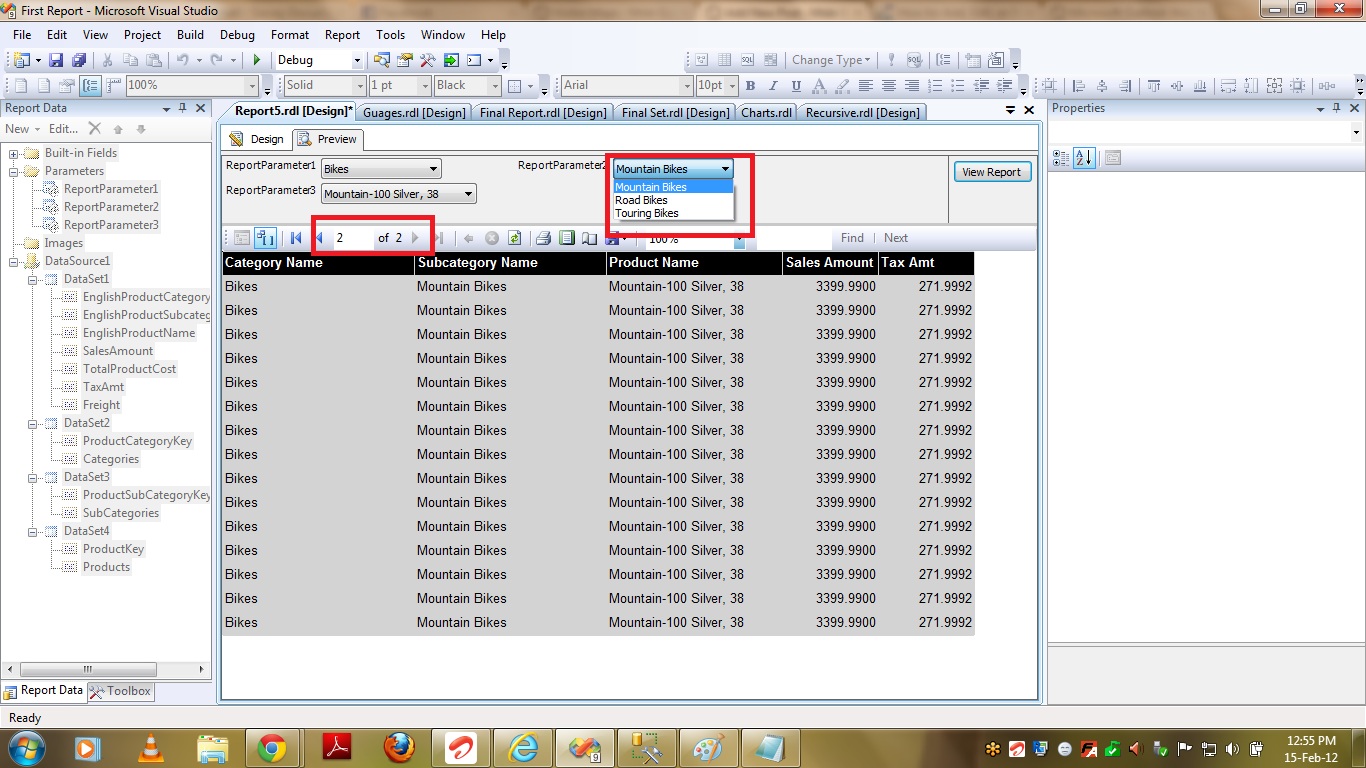Open the Report menu
Viewport: 1366px width, 768px height.
[x=342, y=34]
